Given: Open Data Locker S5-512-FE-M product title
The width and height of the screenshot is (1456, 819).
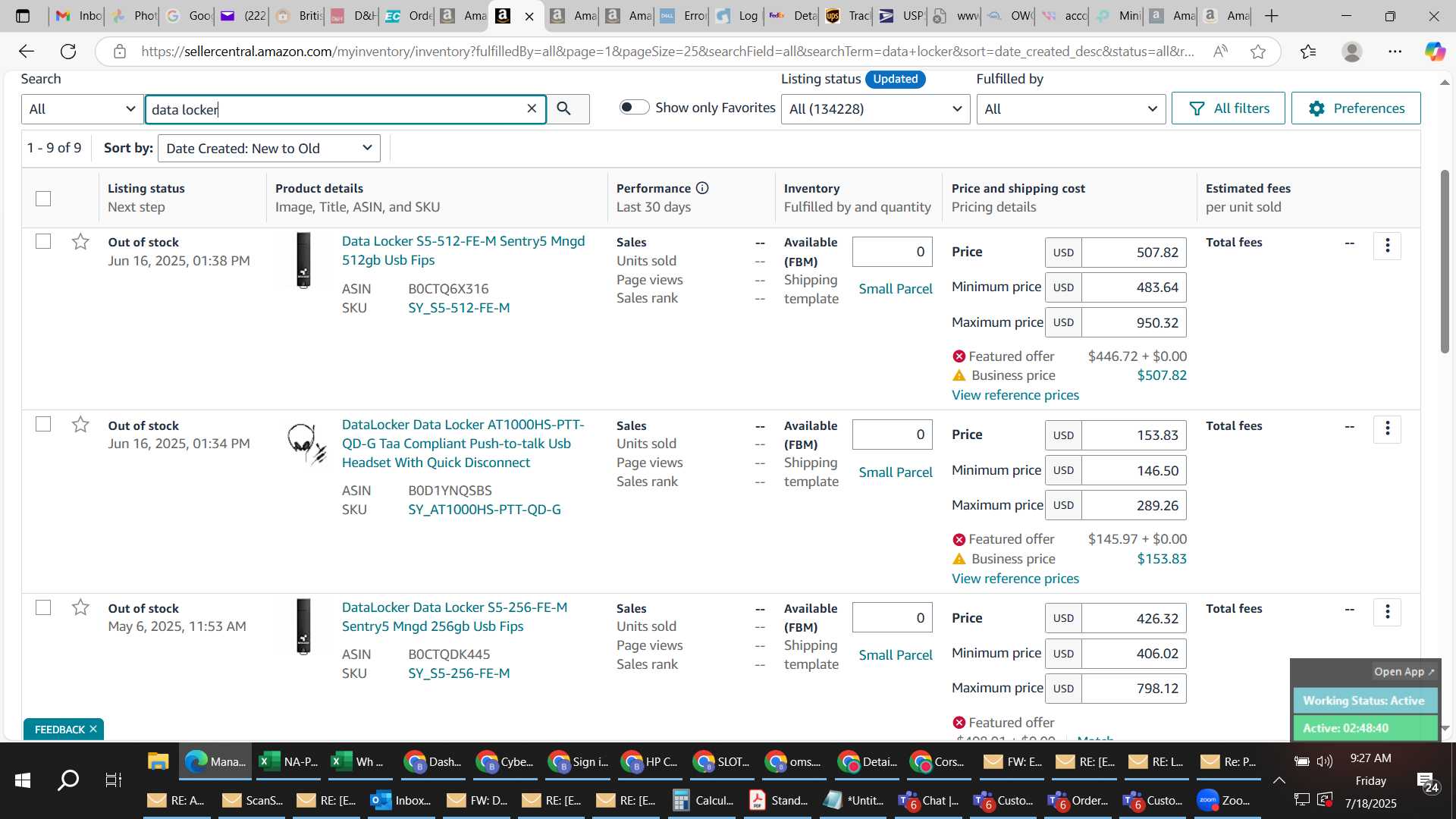Looking at the screenshot, I should tap(463, 250).
